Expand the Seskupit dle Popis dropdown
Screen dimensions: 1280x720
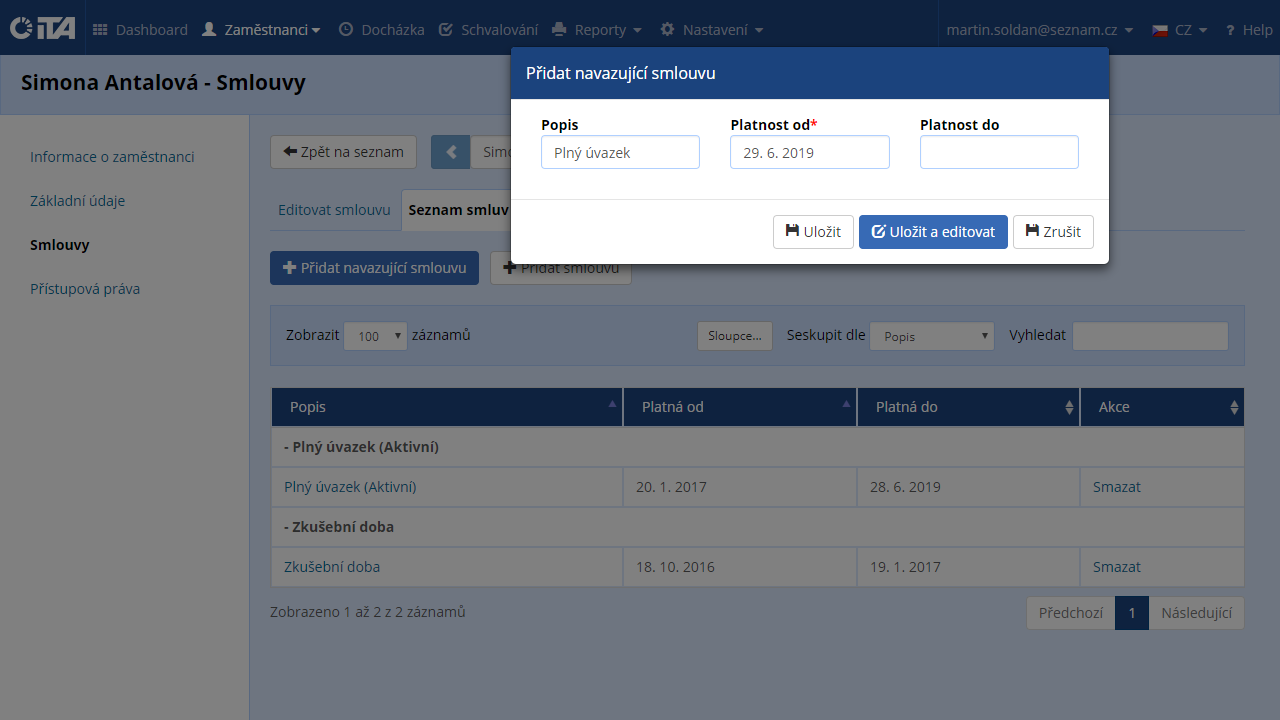(932, 336)
